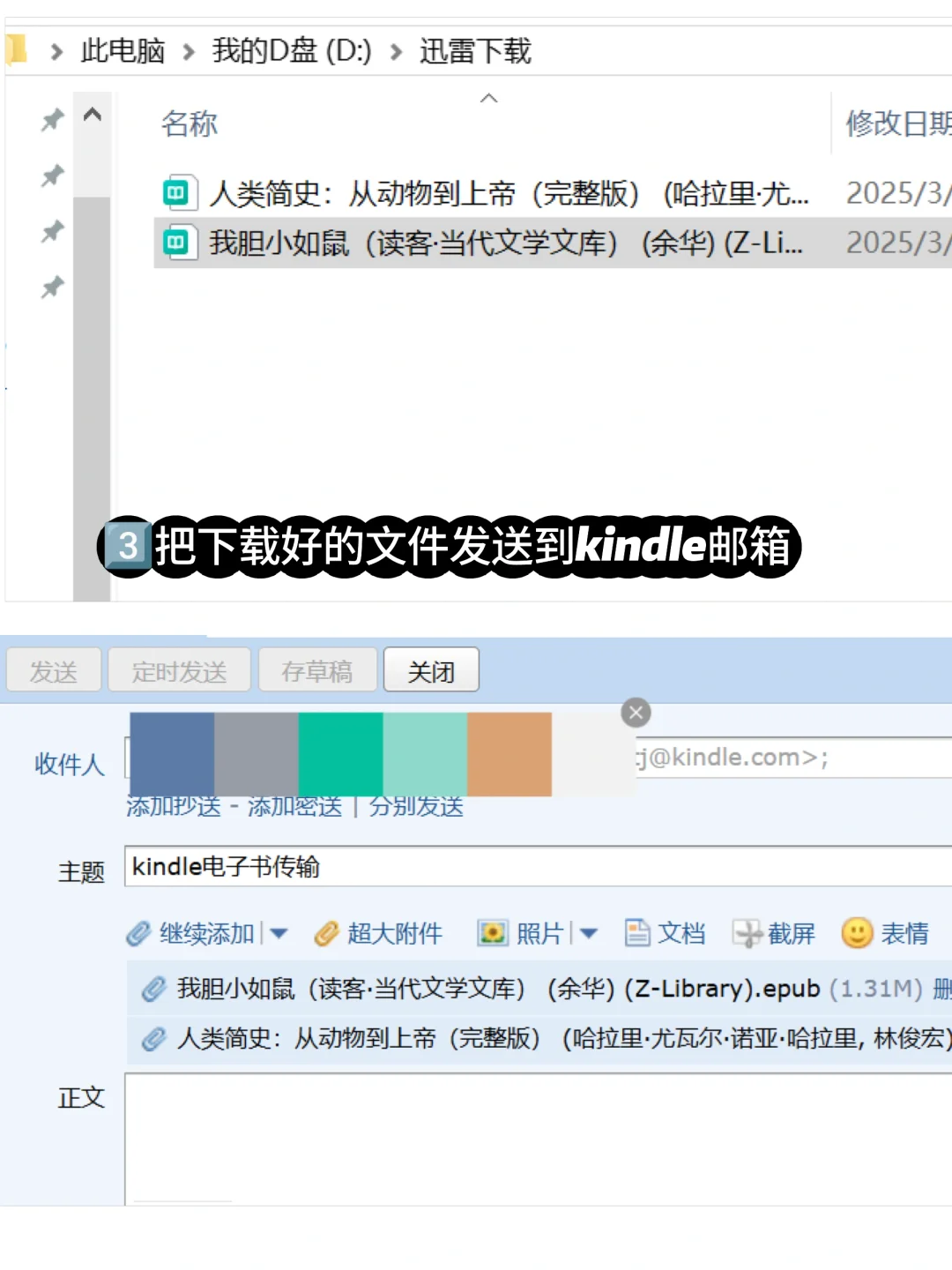This screenshot has width=952, height=1270.
Task: Click the recipient field with the kindle.com address
Action: (538, 758)
